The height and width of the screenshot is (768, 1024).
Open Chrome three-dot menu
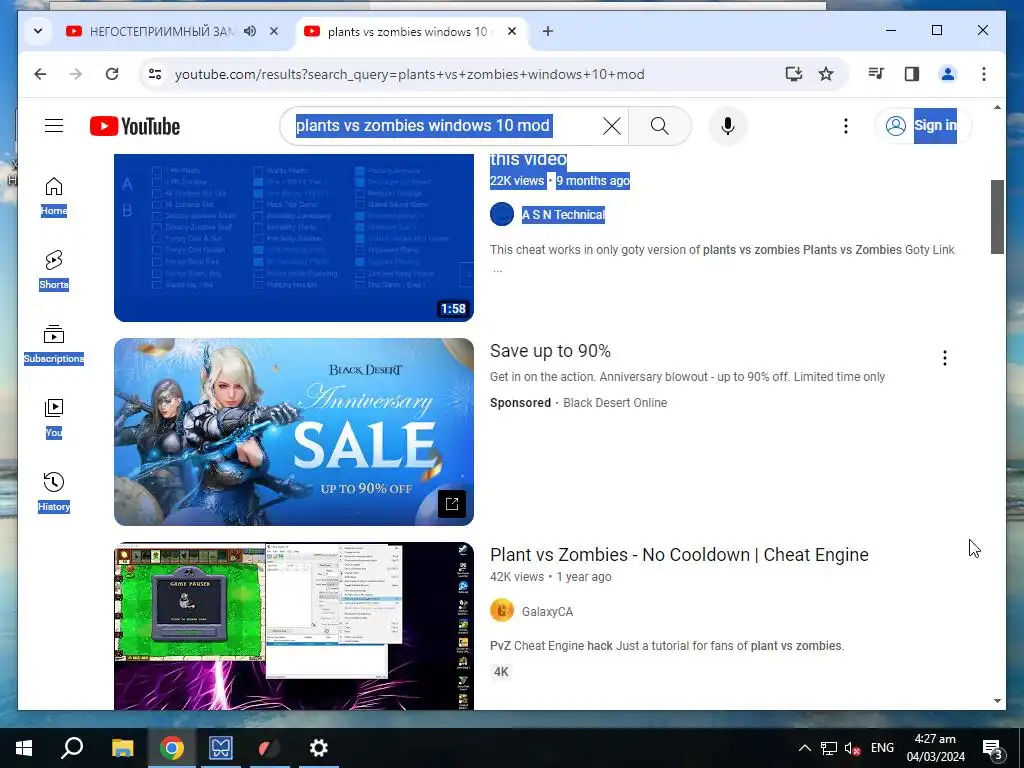[x=984, y=74]
